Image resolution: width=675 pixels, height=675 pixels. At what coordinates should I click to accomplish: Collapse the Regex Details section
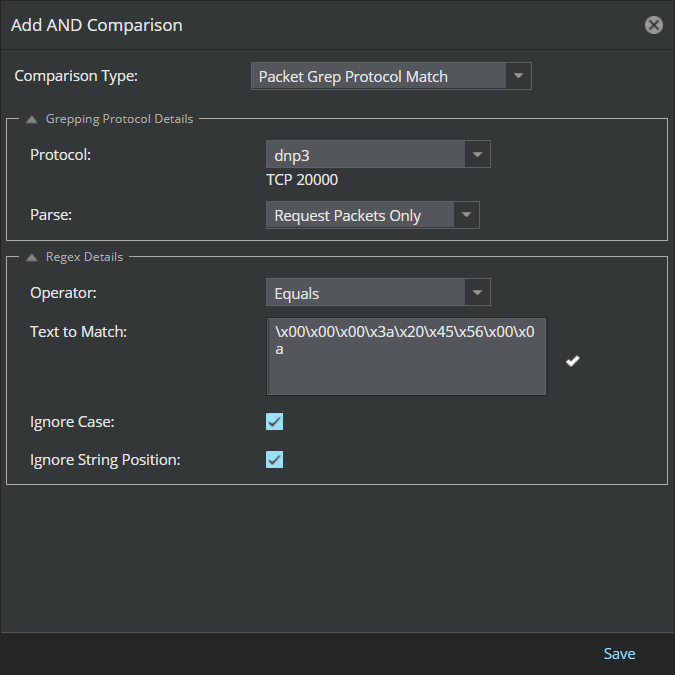tap(31, 257)
